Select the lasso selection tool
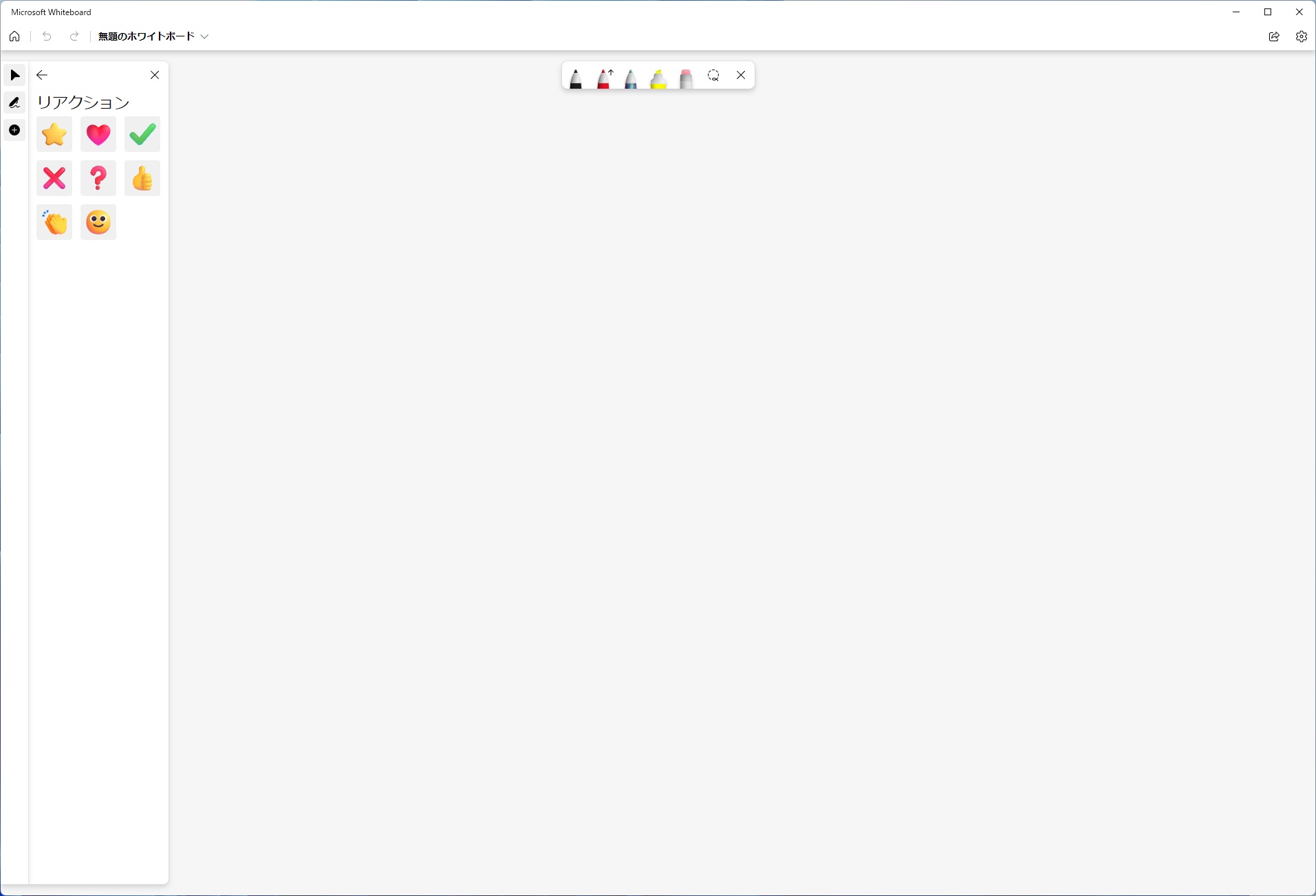The width and height of the screenshot is (1316, 896). click(x=713, y=75)
